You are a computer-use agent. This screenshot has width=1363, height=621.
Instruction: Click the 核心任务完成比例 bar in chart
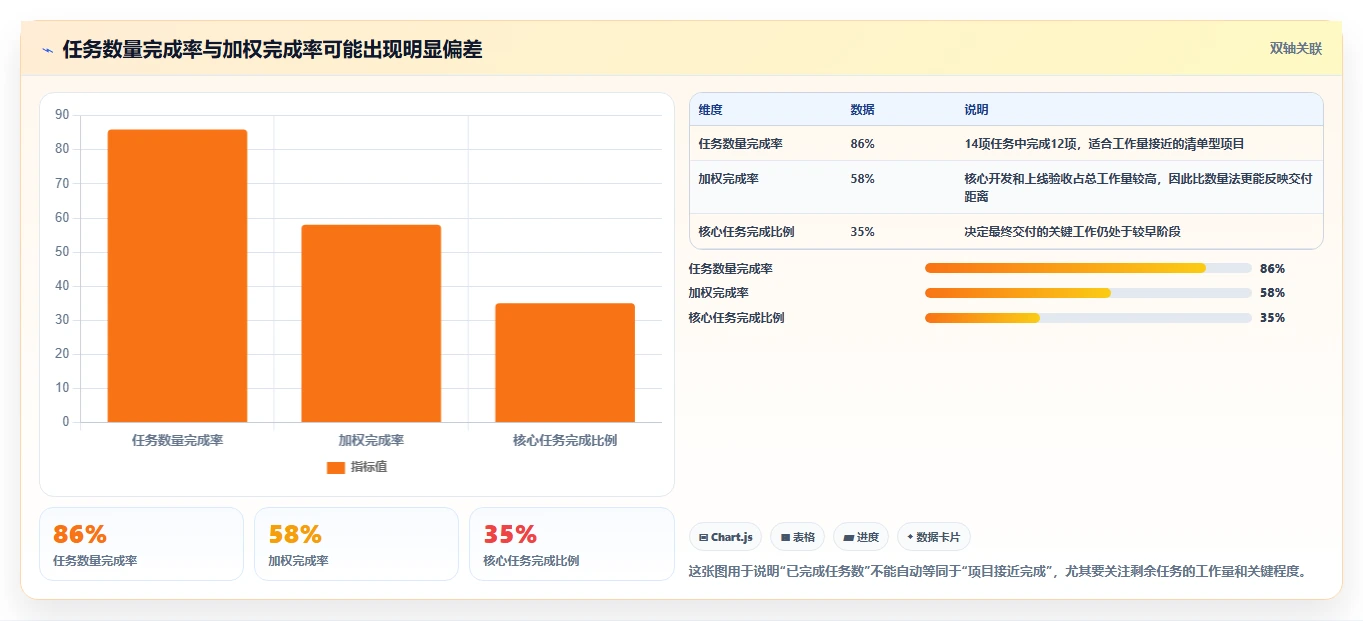[565, 363]
